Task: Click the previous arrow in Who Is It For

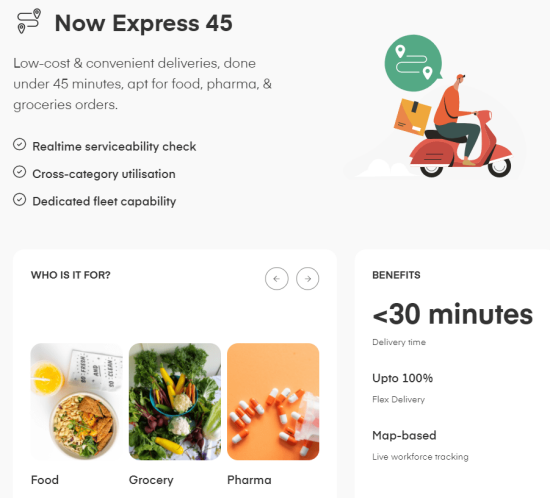Action: tap(277, 279)
